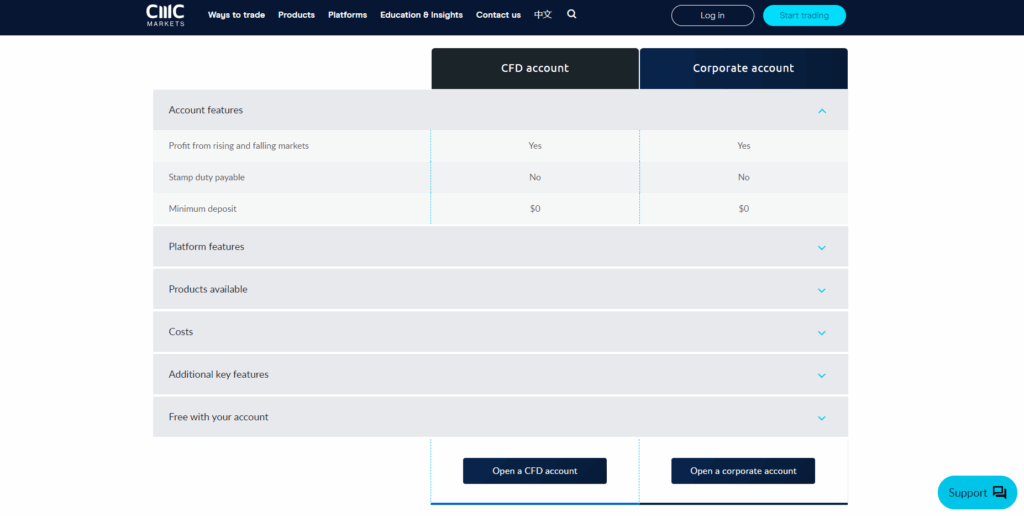This screenshot has height=516, width=1024.
Task: Click Open a CFD account button
Action: click(x=534, y=471)
